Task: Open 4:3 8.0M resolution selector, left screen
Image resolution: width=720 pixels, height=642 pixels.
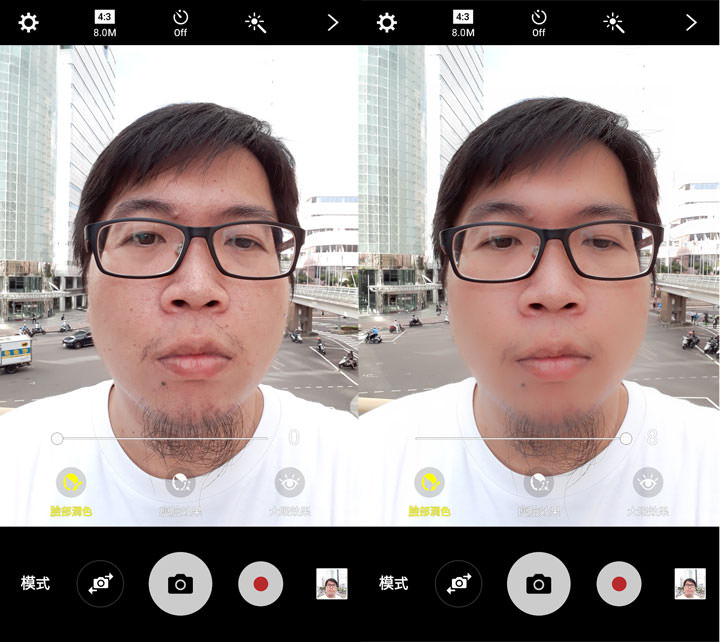Action: click(x=105, y=22)
